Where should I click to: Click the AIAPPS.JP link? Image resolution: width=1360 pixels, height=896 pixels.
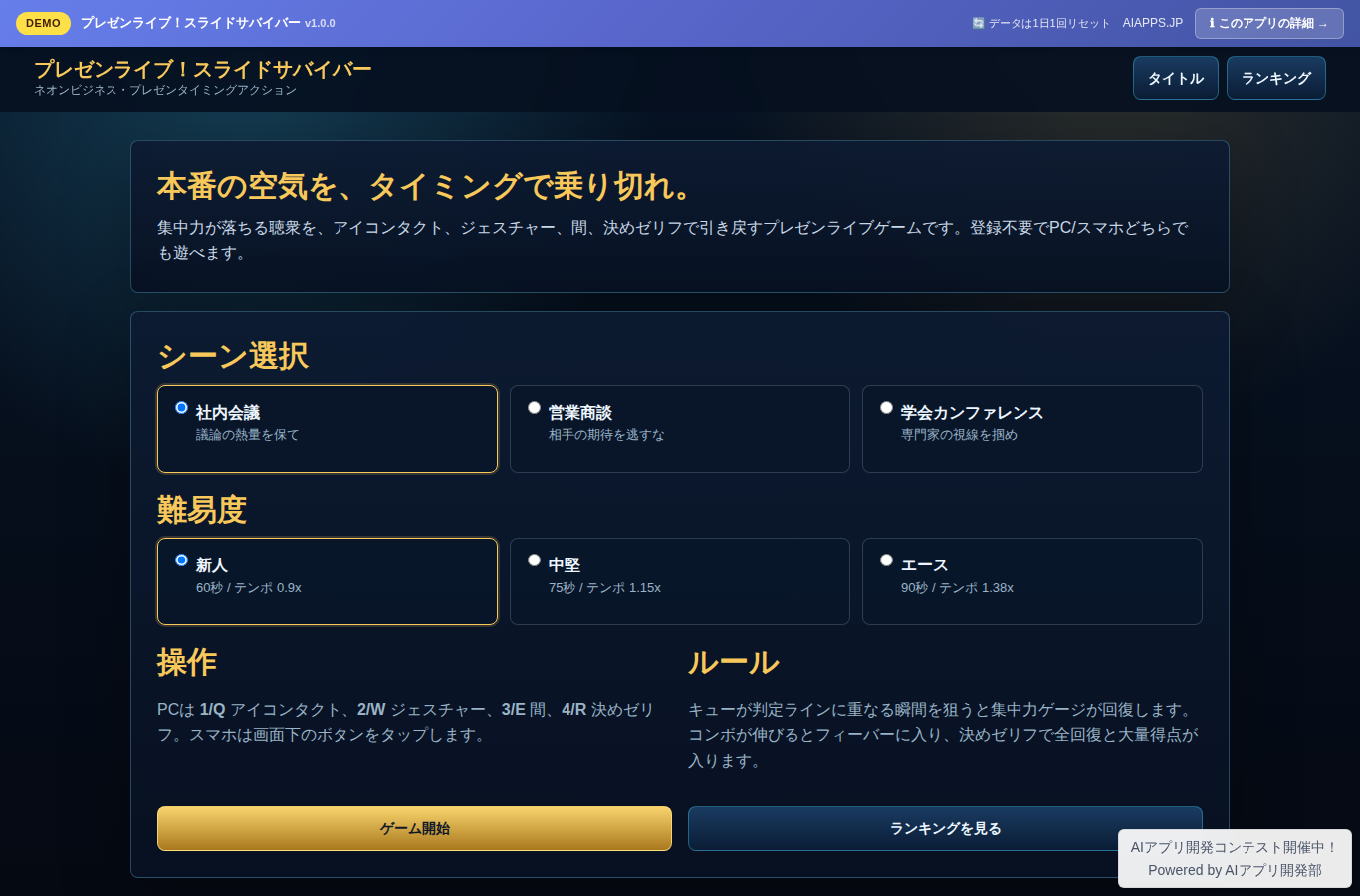[1153, 23]
